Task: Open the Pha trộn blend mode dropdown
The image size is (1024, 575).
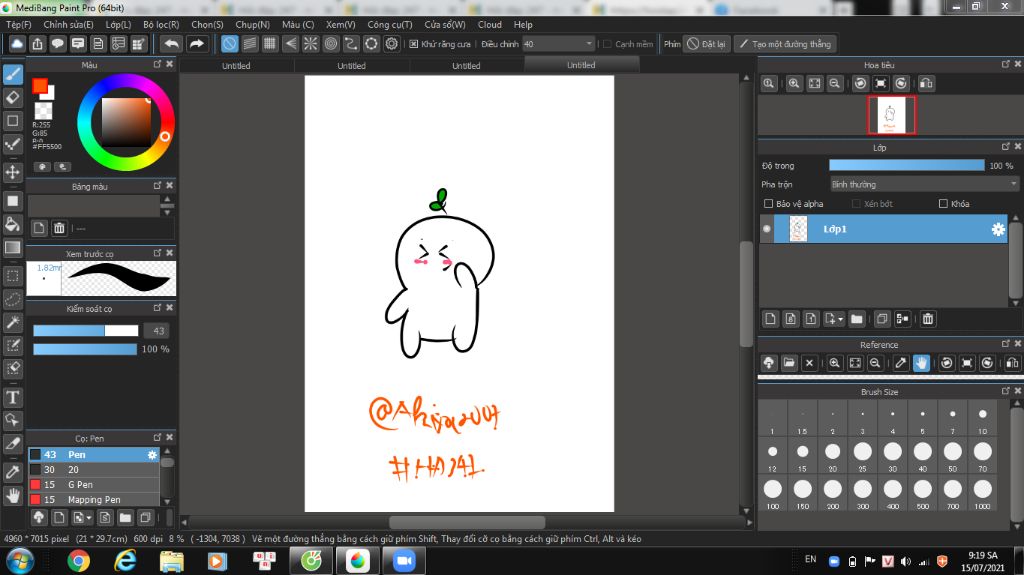Action: 924,184
